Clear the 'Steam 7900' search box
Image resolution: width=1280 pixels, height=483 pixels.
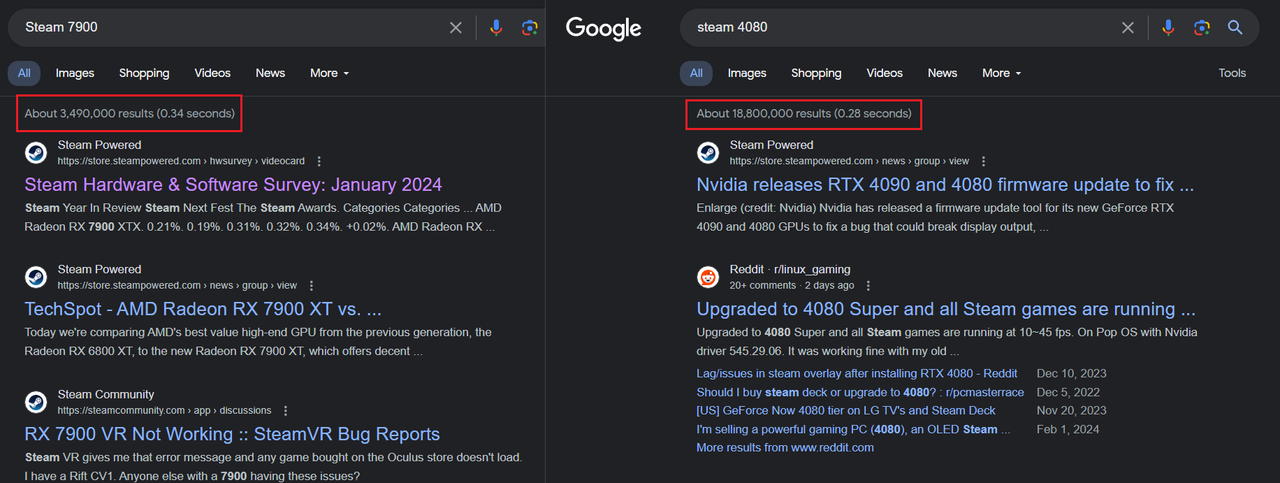(456, 28)
